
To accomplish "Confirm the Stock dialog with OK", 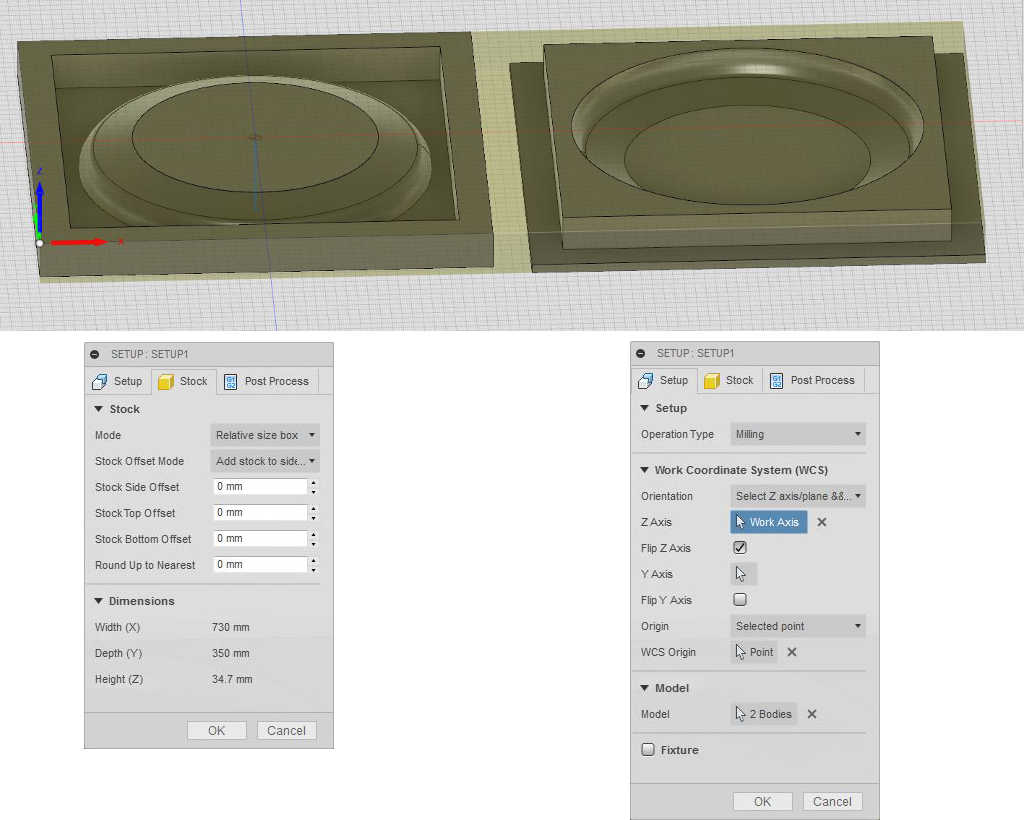I will (x=217, y=731).
